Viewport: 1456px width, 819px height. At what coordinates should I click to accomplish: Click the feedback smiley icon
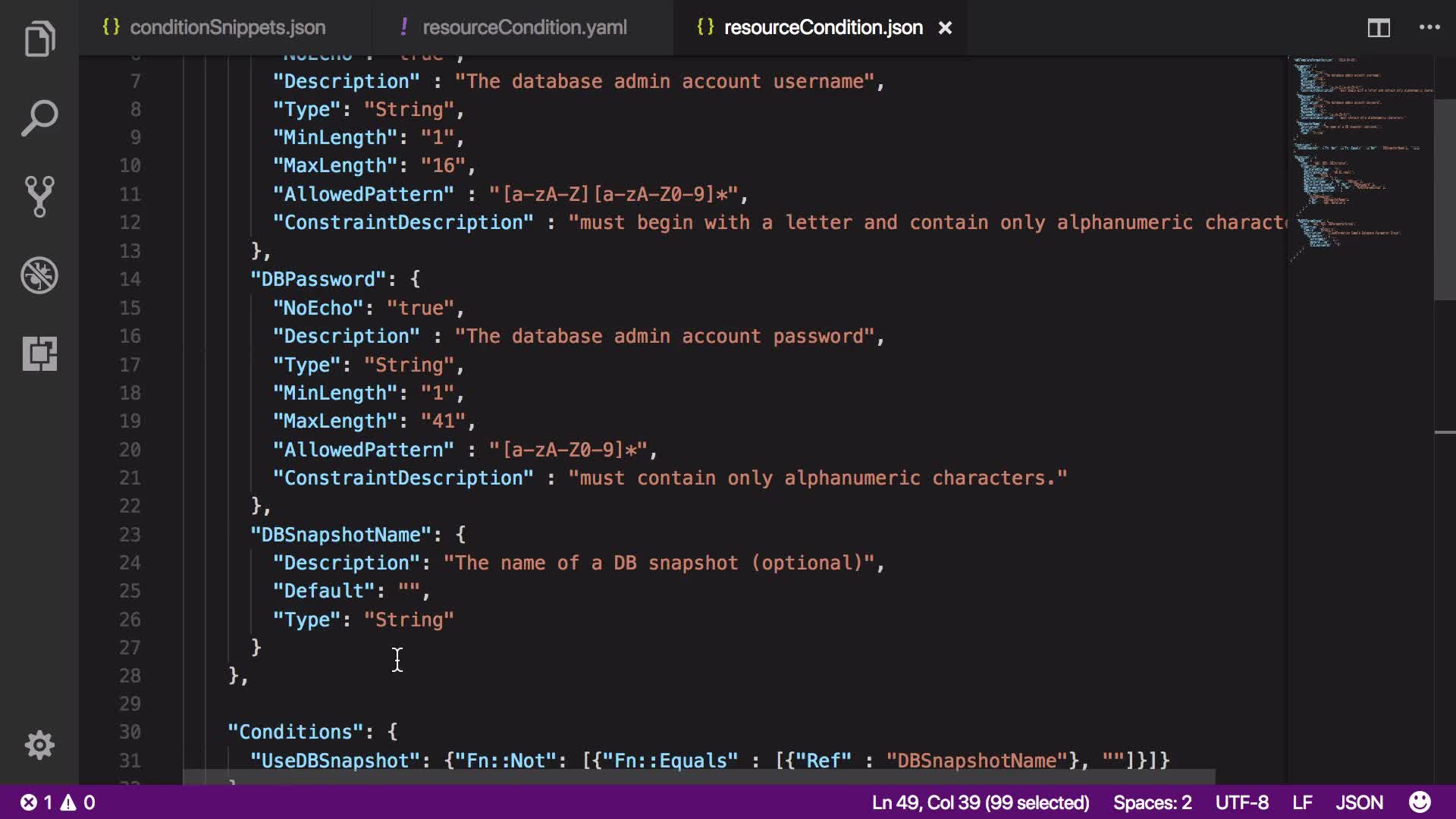tap(1420, 802)
